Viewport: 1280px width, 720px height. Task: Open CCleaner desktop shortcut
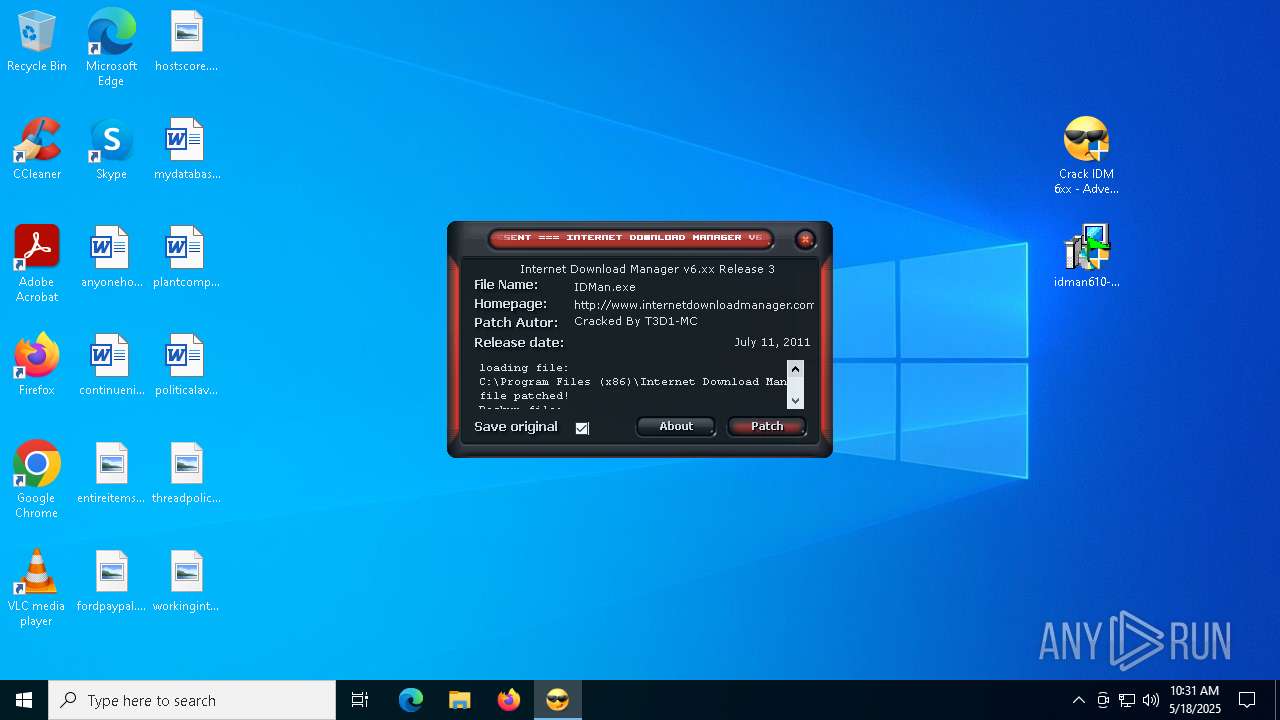tap(37, 150)
